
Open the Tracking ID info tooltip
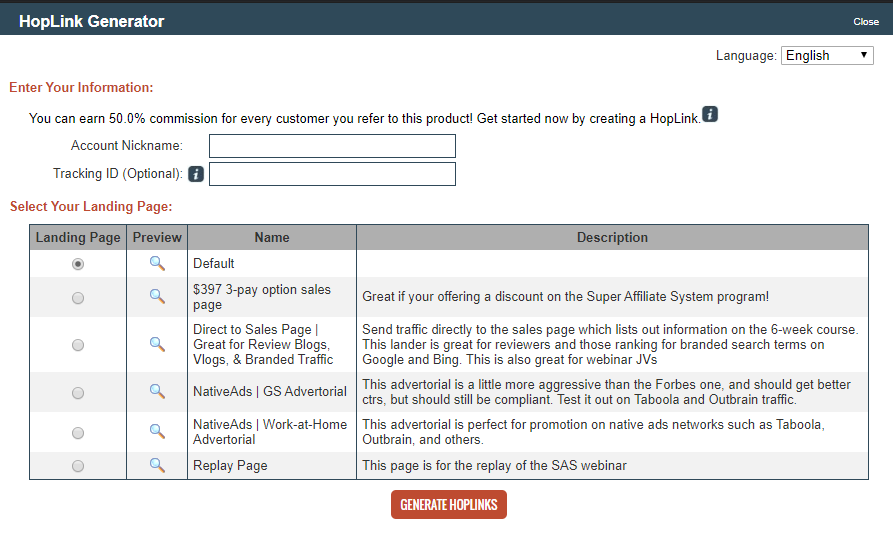pyautogui.click(x=196, y=174)
